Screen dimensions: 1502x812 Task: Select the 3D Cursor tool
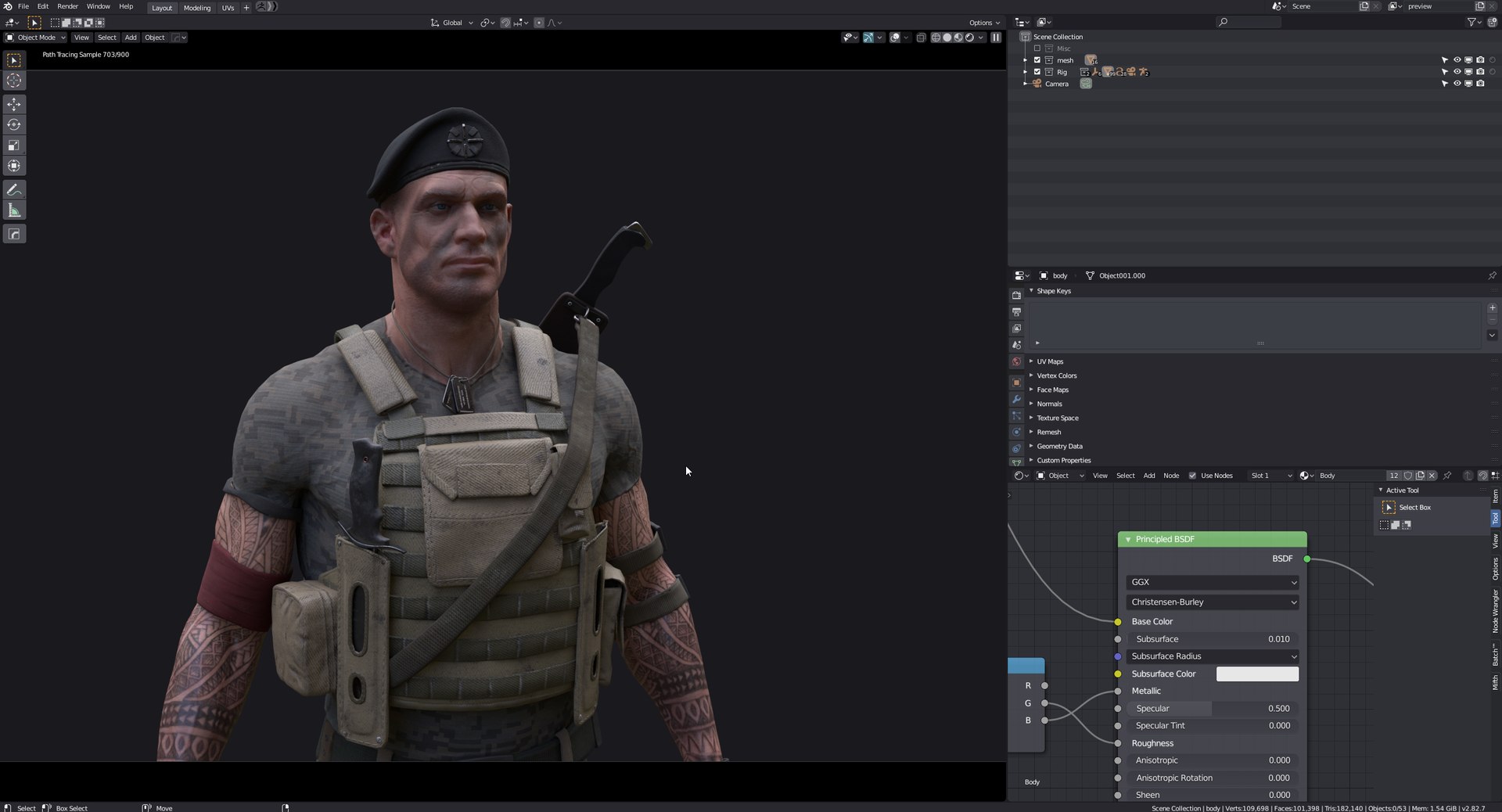[x=14, y=81]
